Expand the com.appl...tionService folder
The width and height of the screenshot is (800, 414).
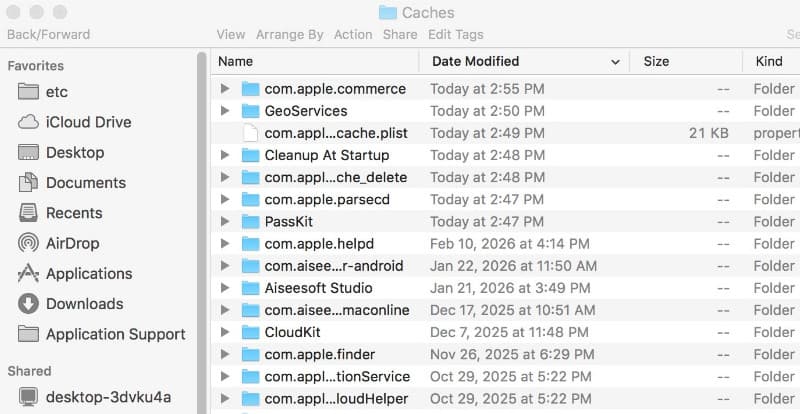[x=224, y=377]
